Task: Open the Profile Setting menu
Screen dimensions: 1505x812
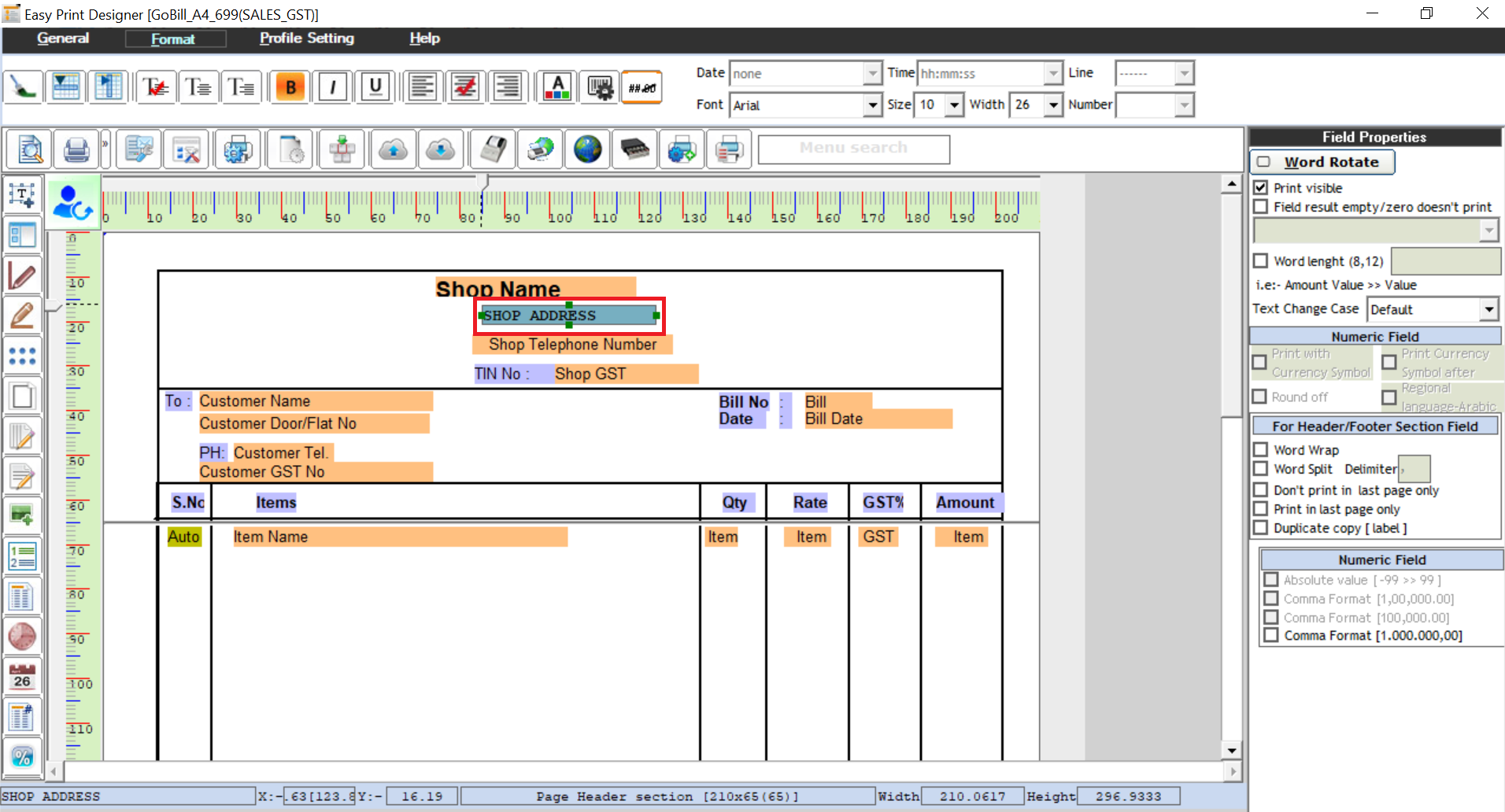Action: pos(306,38)
